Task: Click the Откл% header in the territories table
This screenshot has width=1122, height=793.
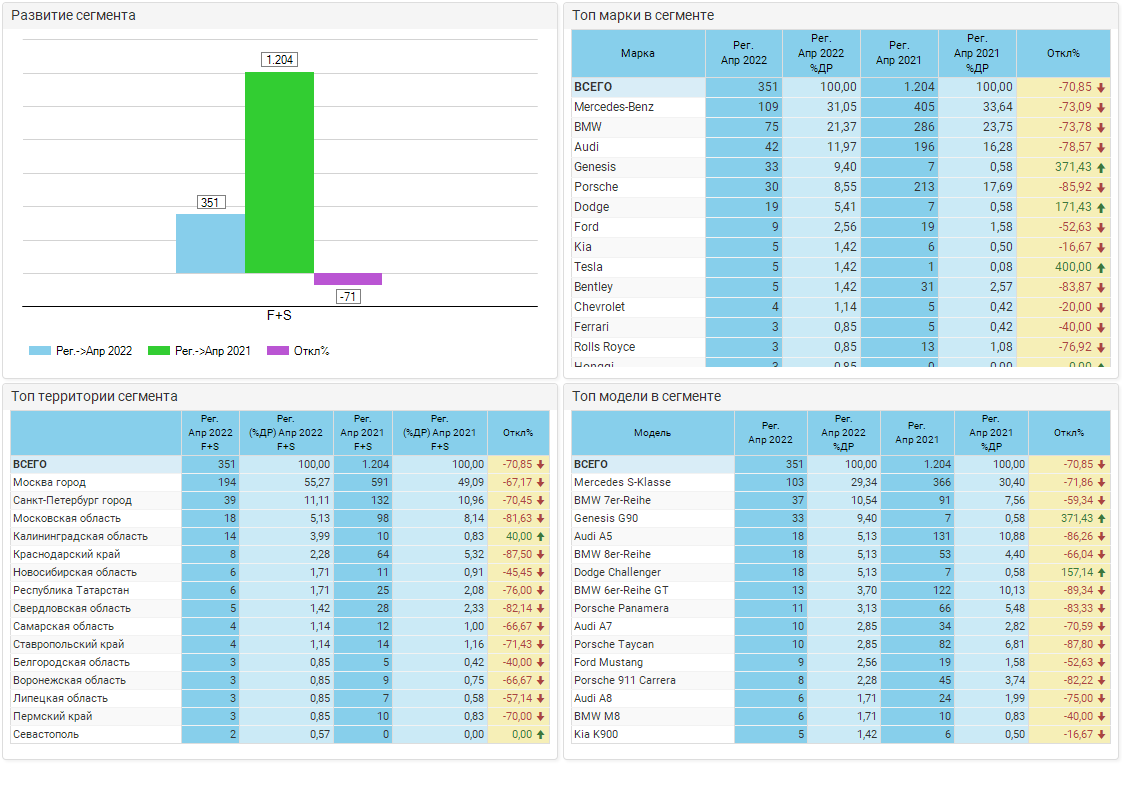Action: tap(518, 433)
